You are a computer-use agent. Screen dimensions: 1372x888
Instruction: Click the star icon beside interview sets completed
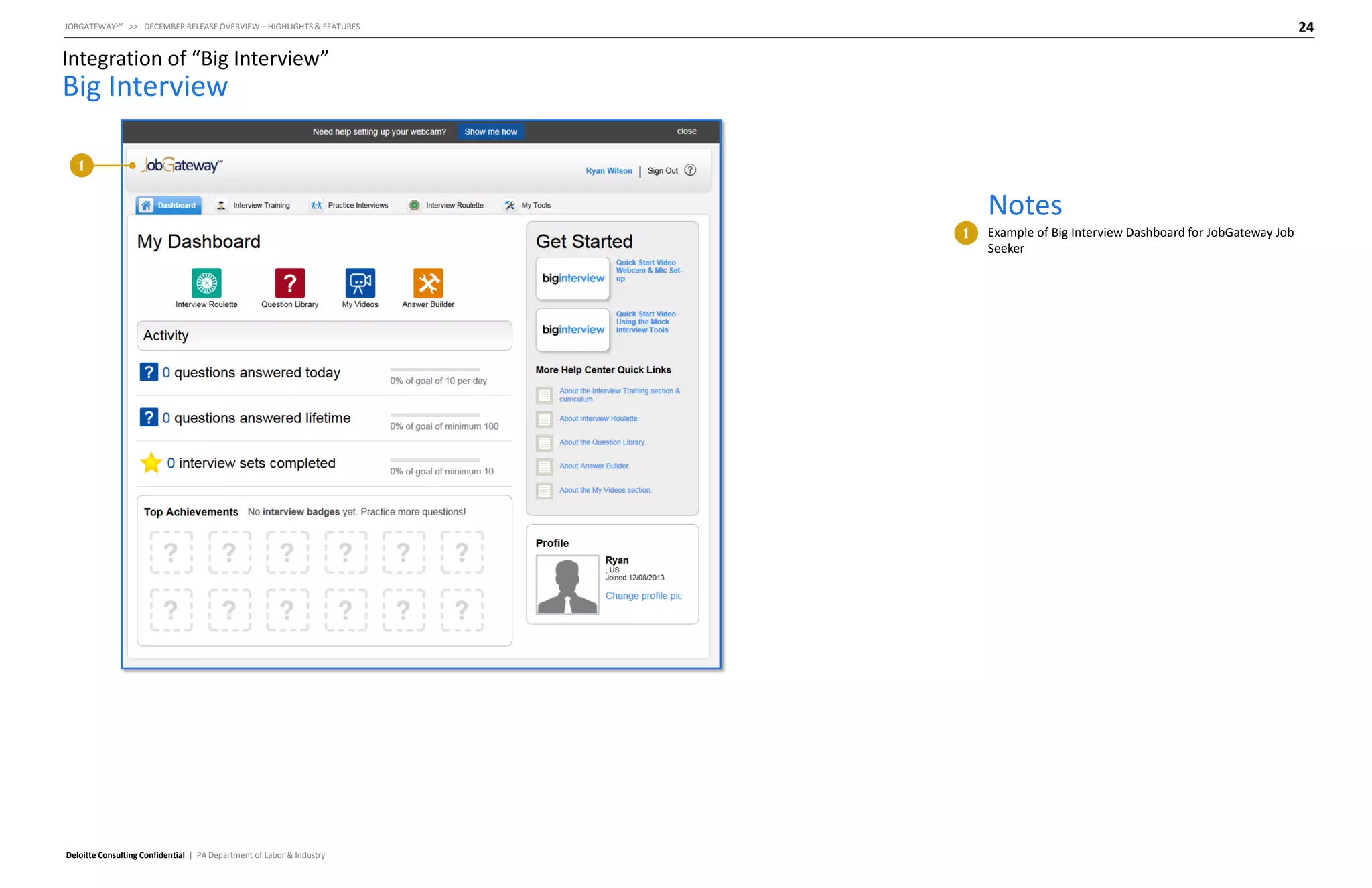point(151,462)
